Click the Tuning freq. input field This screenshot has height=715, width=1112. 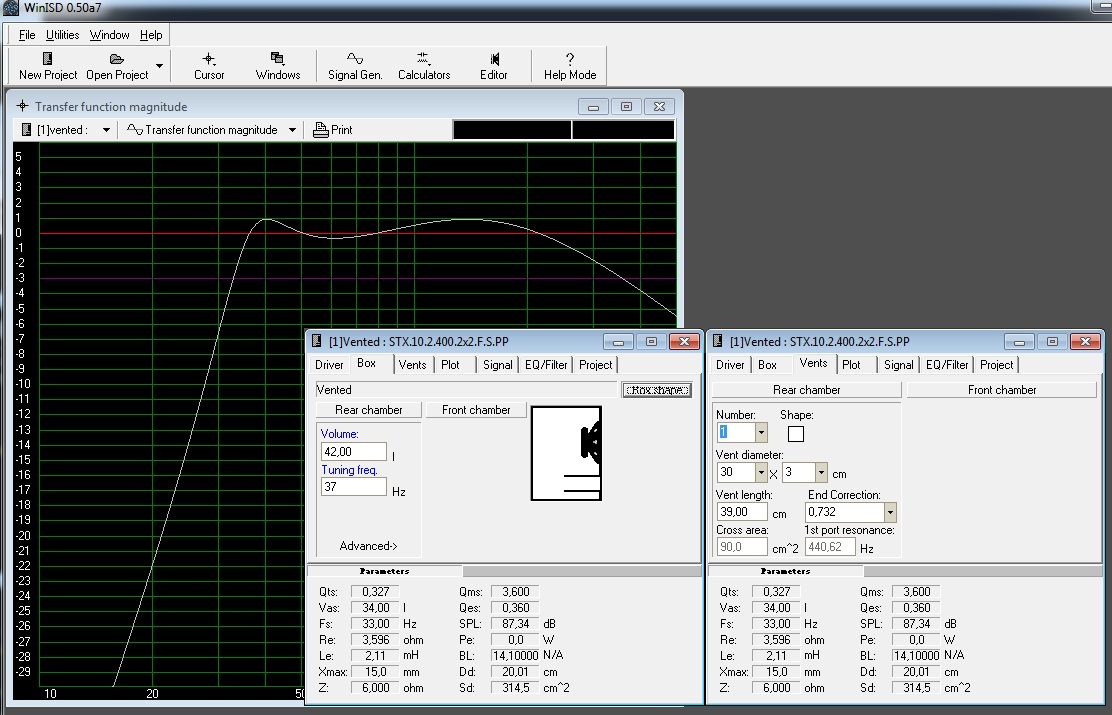point(353,487)
